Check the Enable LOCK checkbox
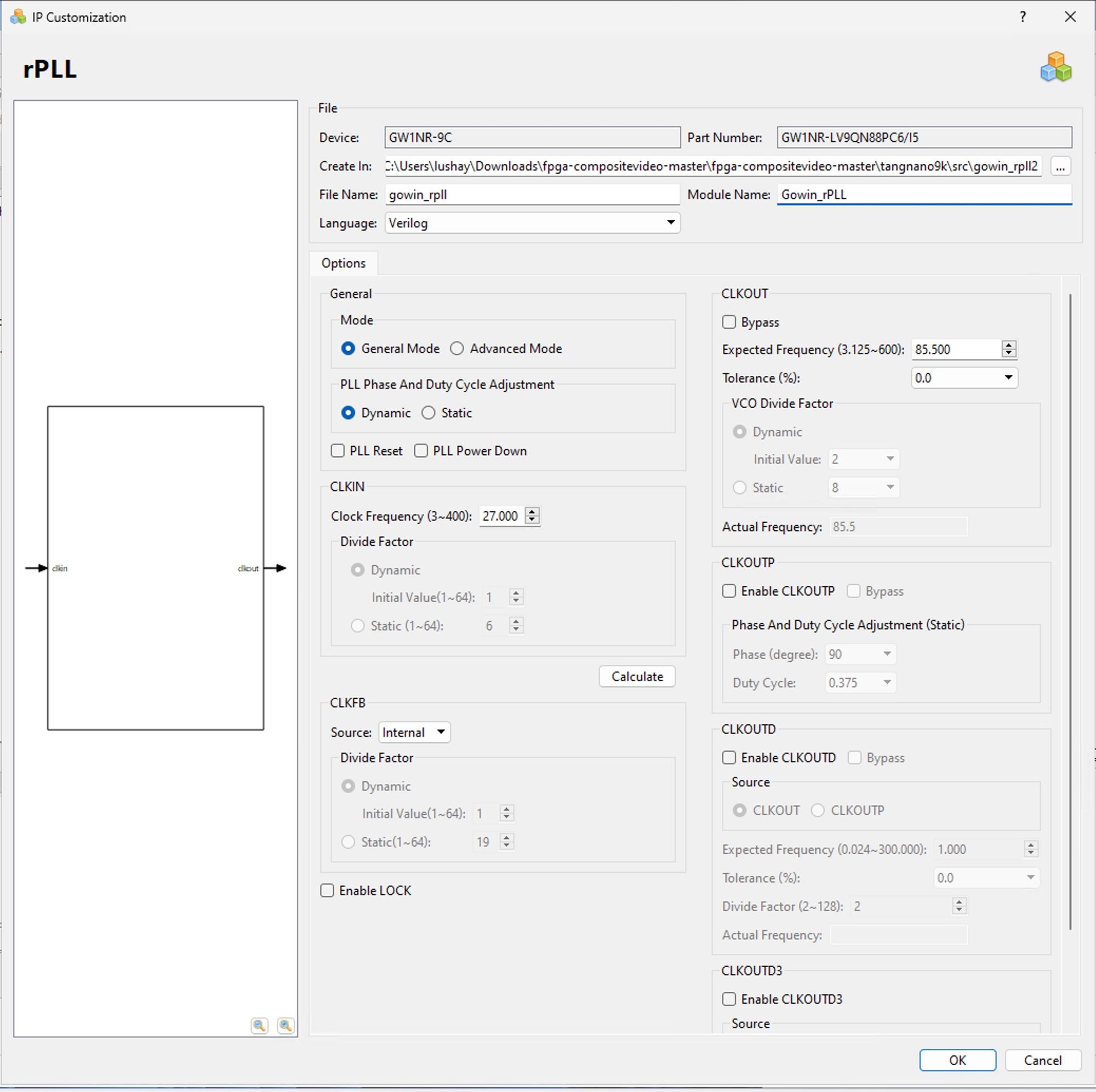 [327, 890]
